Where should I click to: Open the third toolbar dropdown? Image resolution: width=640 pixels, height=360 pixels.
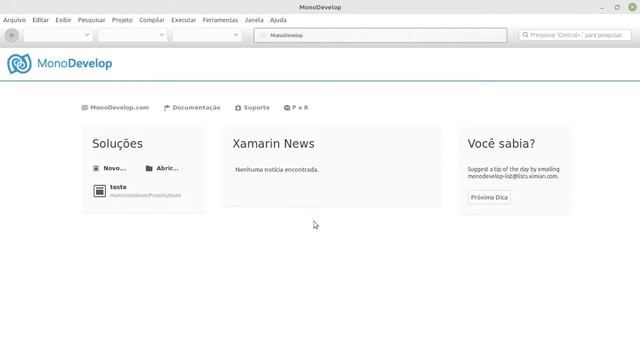pos(207,36)
